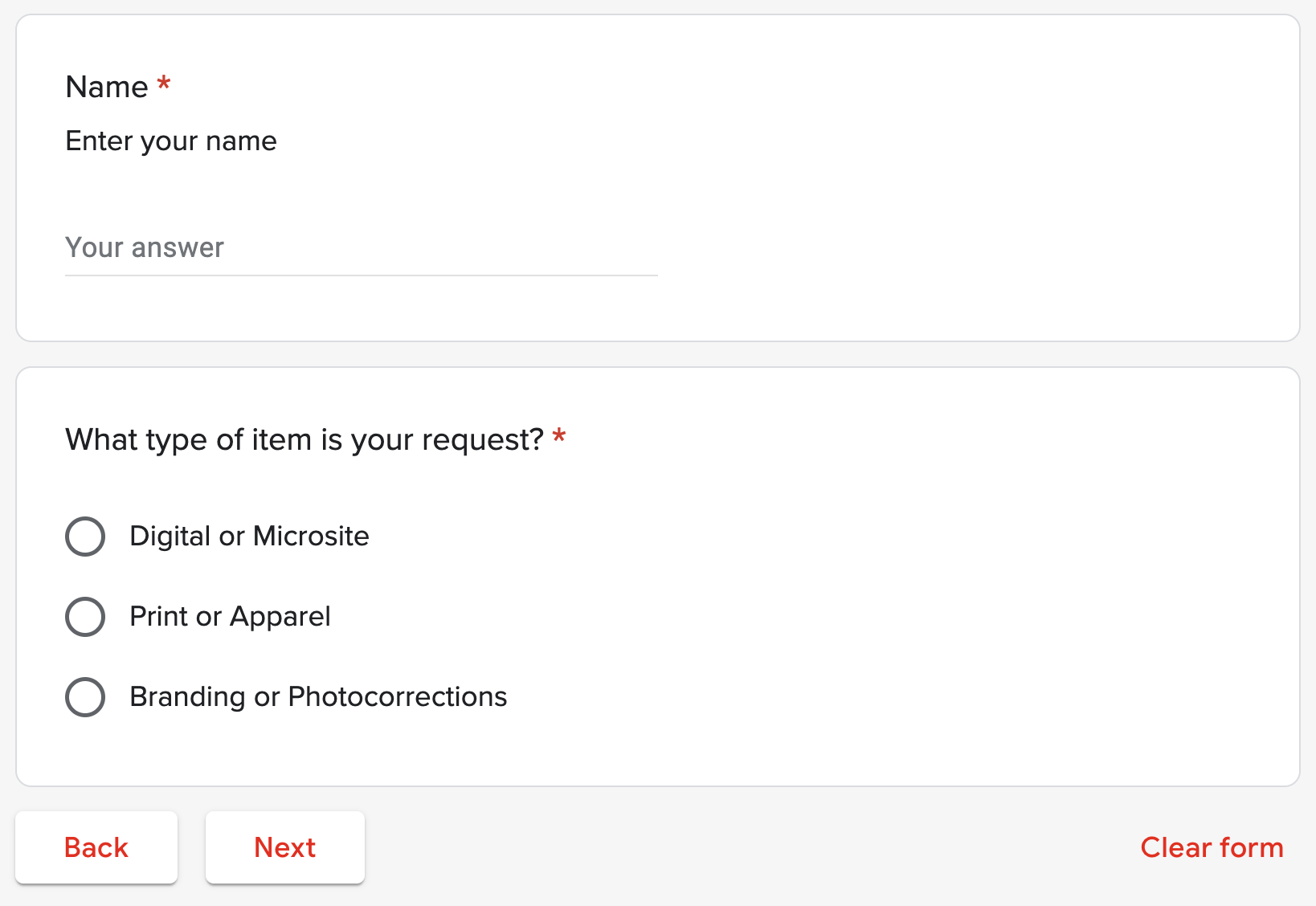Select the "Branding or Photocorrections" radio circle
Viewport: 1316px width, 906px height.
[85, 697]
